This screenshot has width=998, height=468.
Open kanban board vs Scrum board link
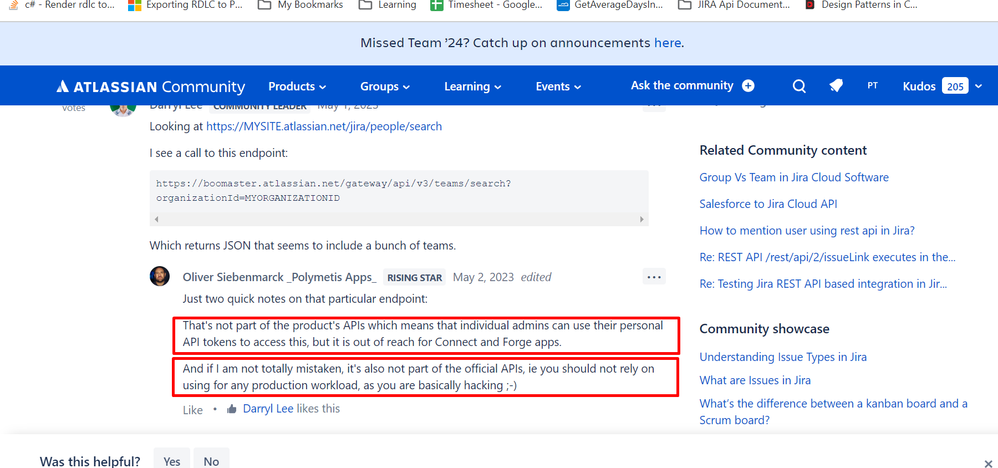(x=833, y=412)
